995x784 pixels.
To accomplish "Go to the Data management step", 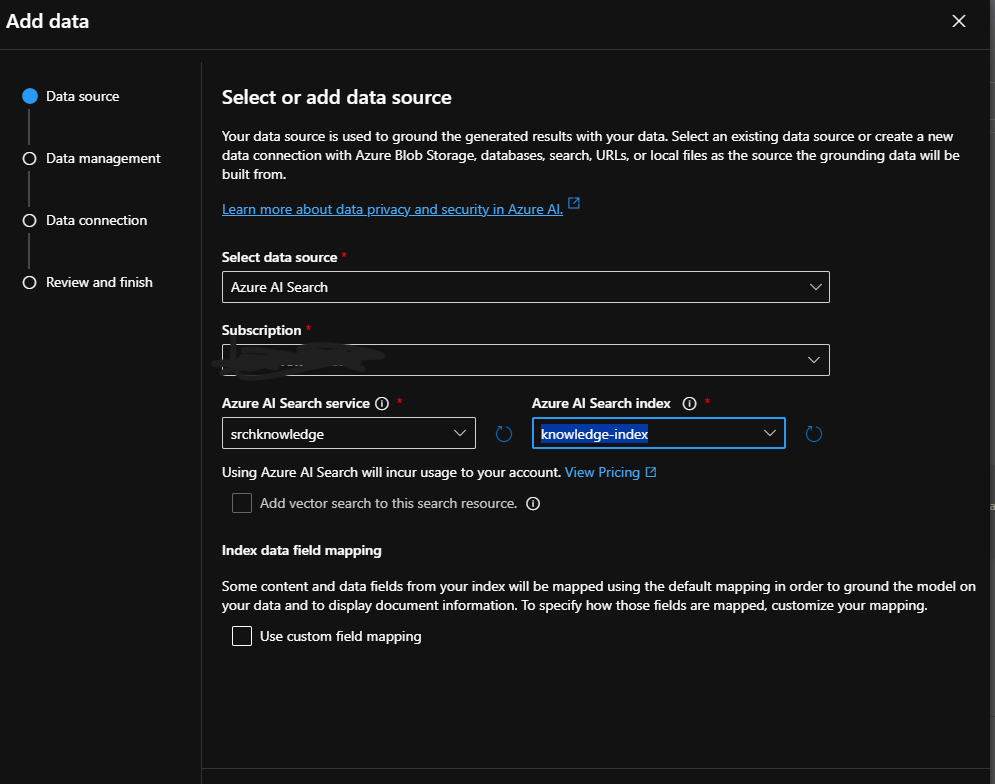I will (x=91, y=158).
